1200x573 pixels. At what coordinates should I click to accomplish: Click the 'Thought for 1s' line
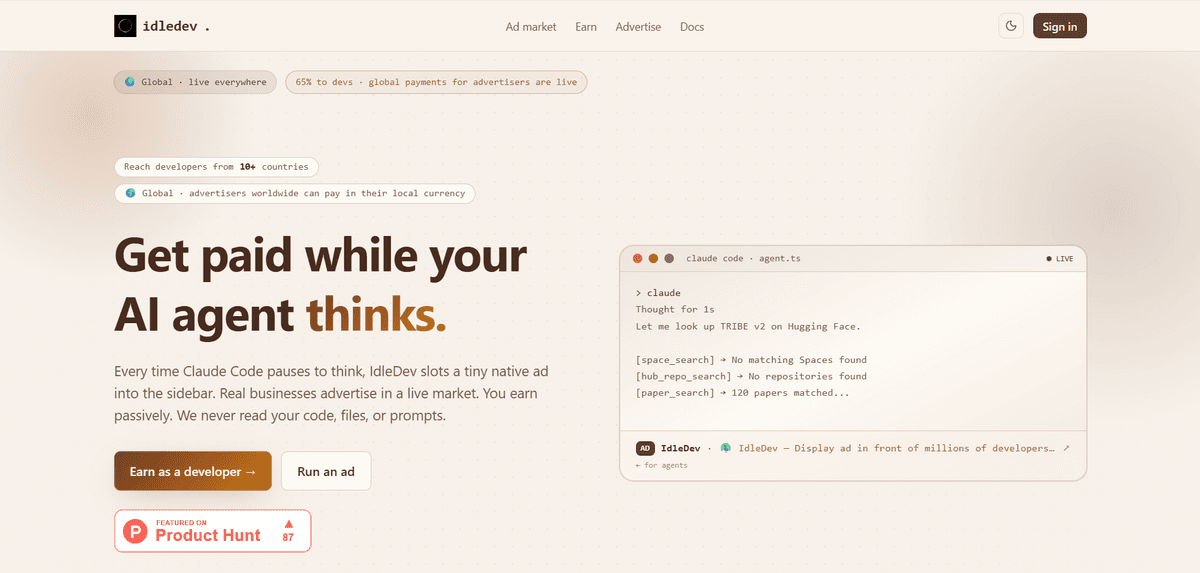coord(675,310)
